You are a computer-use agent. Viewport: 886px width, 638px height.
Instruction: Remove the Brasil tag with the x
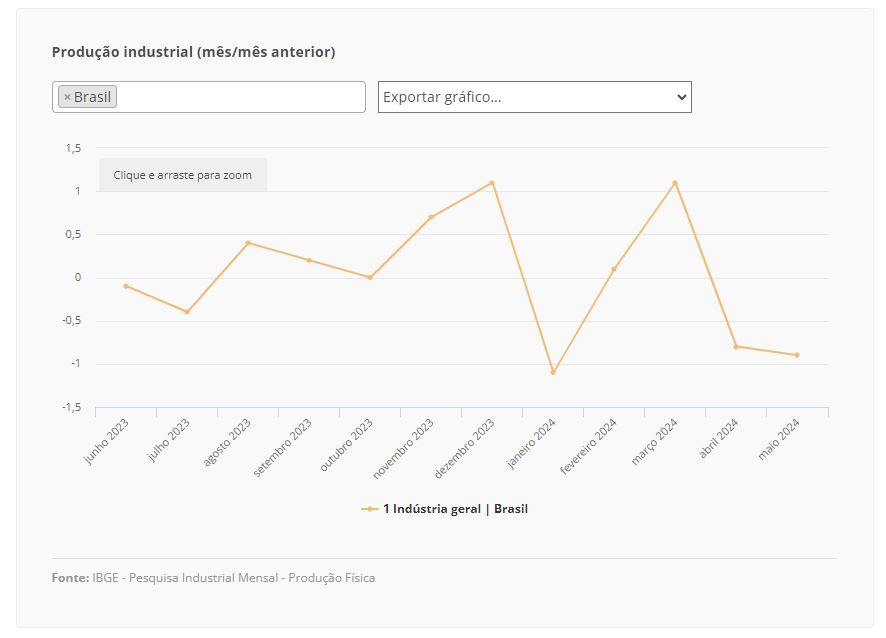click(x=67, y=97)
